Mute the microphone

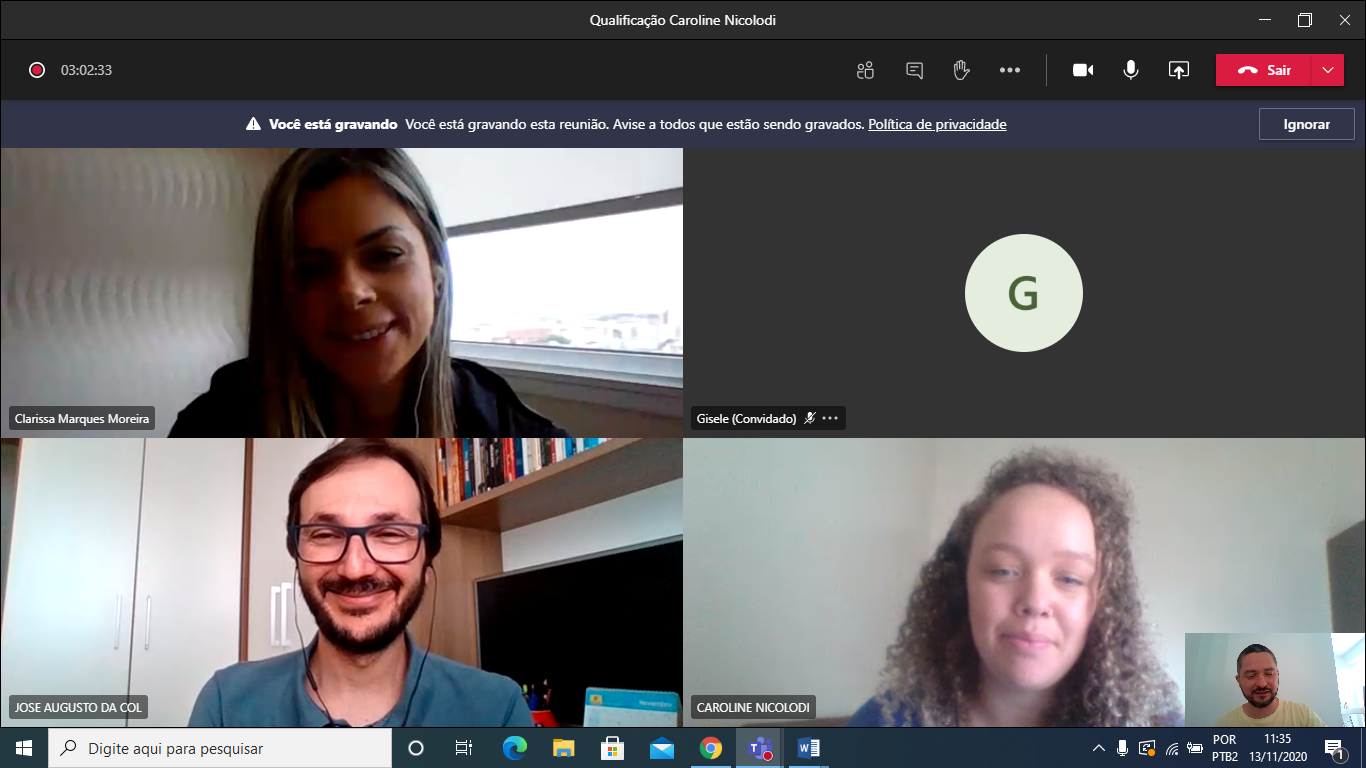pos(1131,70)
